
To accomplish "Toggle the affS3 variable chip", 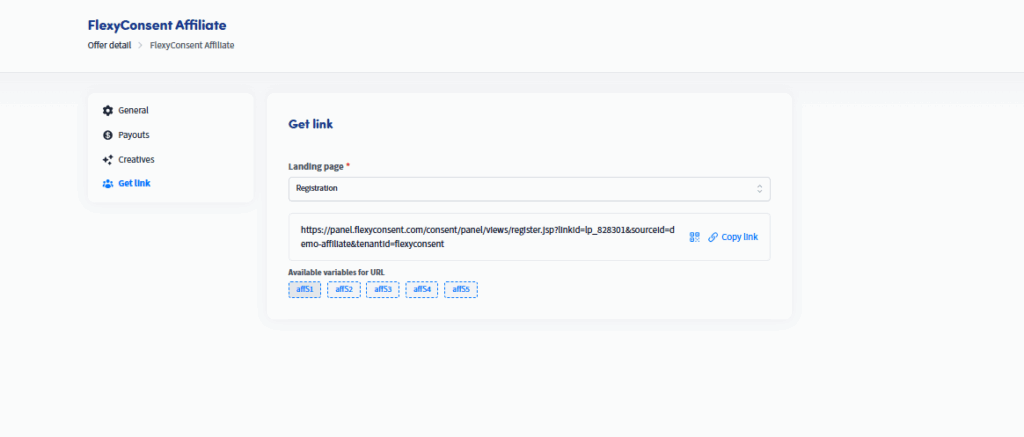I will point(383,290).
